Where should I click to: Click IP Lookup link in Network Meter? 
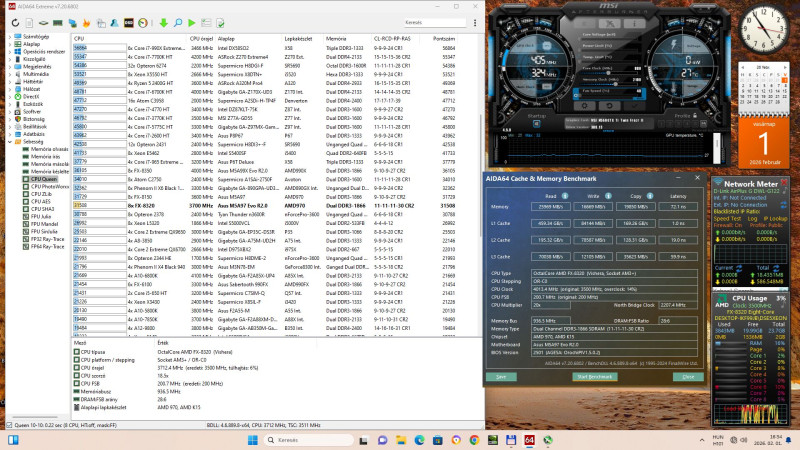[775, 218]
